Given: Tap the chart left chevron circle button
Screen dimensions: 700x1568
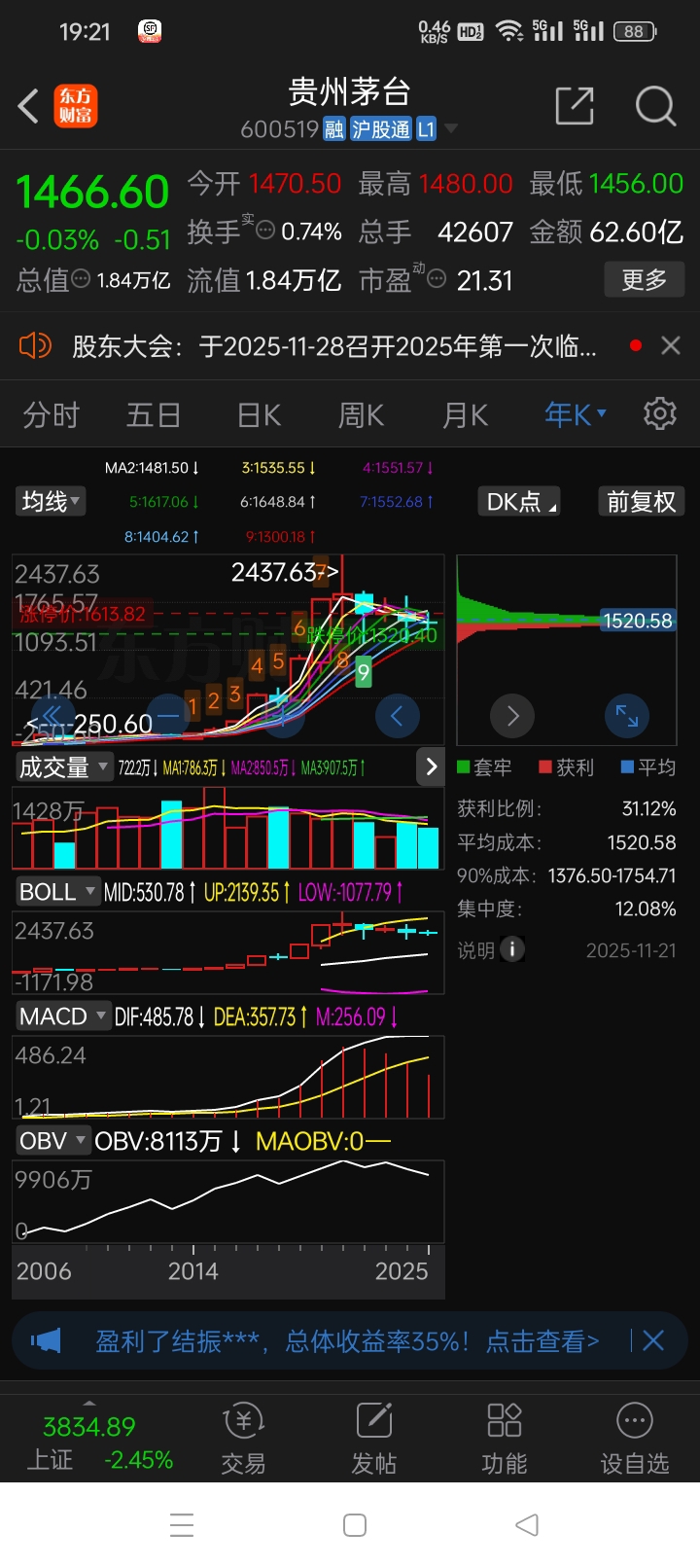Looking at the screenshot, I should click(x=397, y=717).
